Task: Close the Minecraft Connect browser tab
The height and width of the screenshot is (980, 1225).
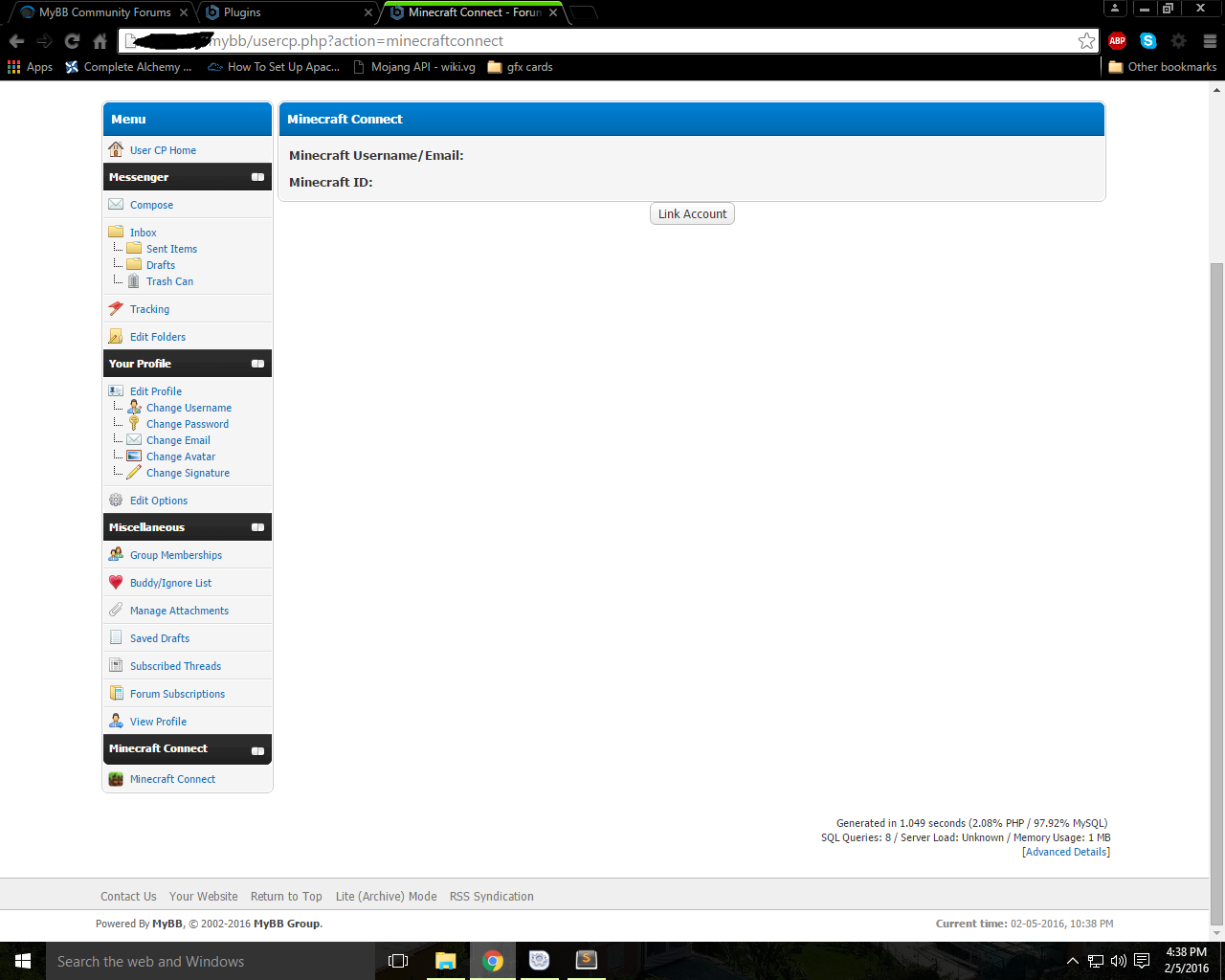Action: pos(553,12)
